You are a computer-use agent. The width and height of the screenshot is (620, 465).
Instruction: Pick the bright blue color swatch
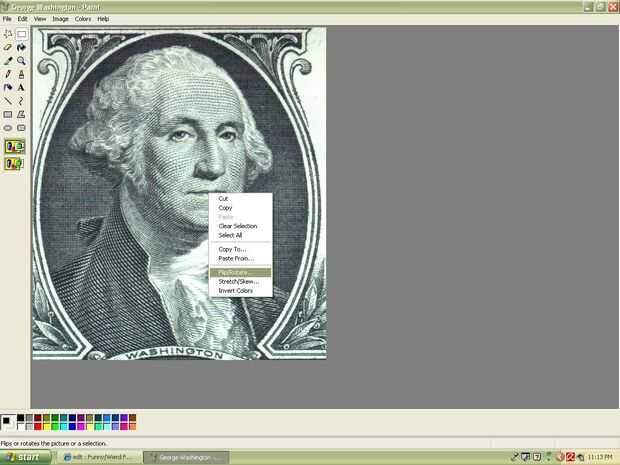click(72, 426)
